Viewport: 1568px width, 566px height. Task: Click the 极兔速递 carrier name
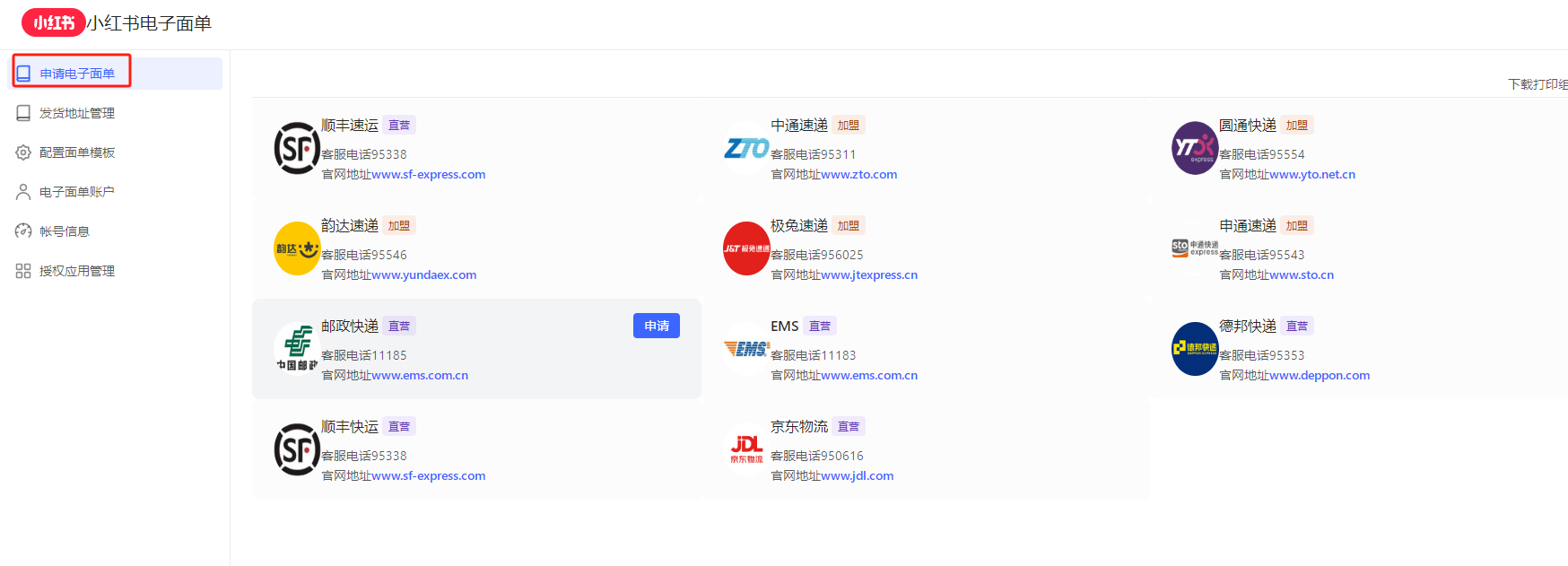799,226
